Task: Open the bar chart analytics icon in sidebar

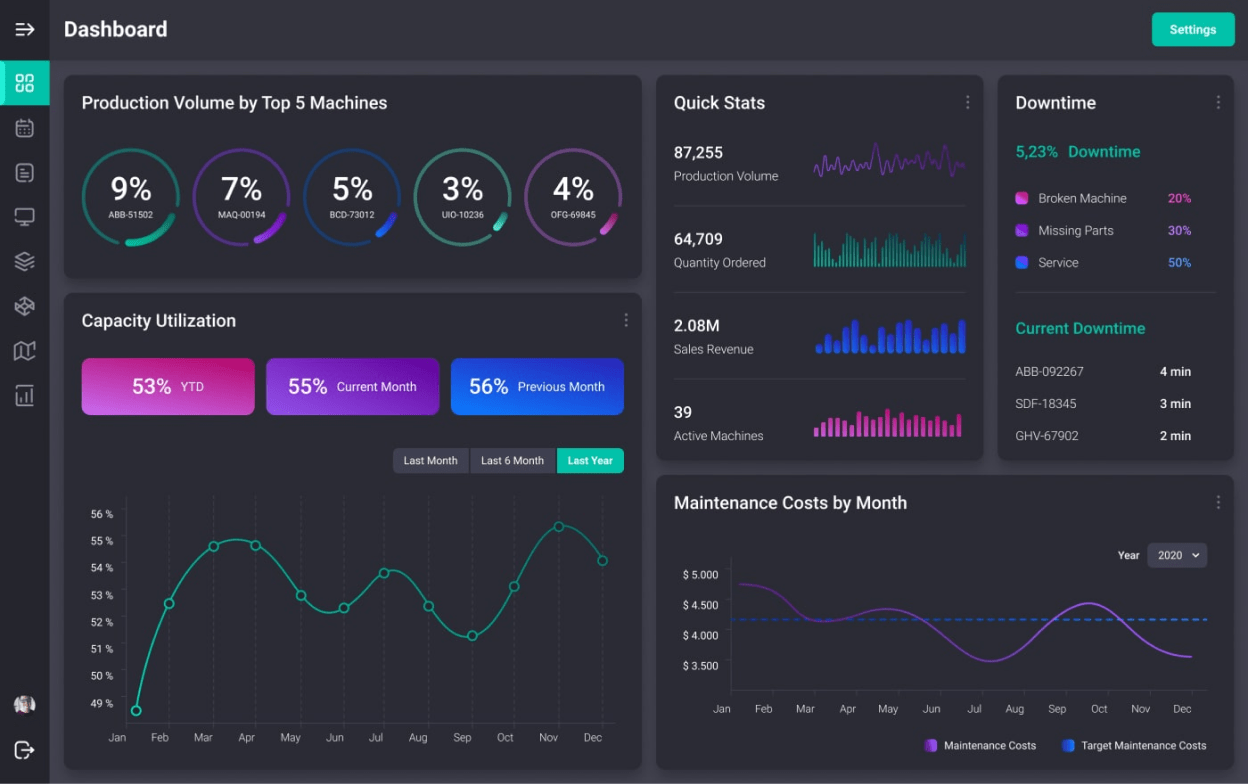Action: pos(25,396)
